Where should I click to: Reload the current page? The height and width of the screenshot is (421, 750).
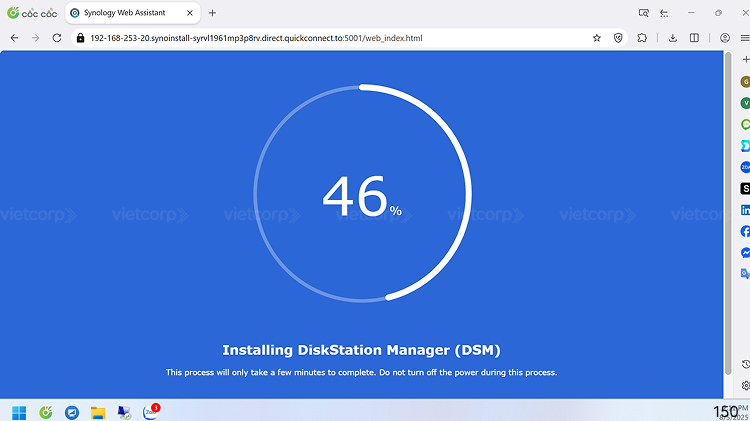(57, 37)
